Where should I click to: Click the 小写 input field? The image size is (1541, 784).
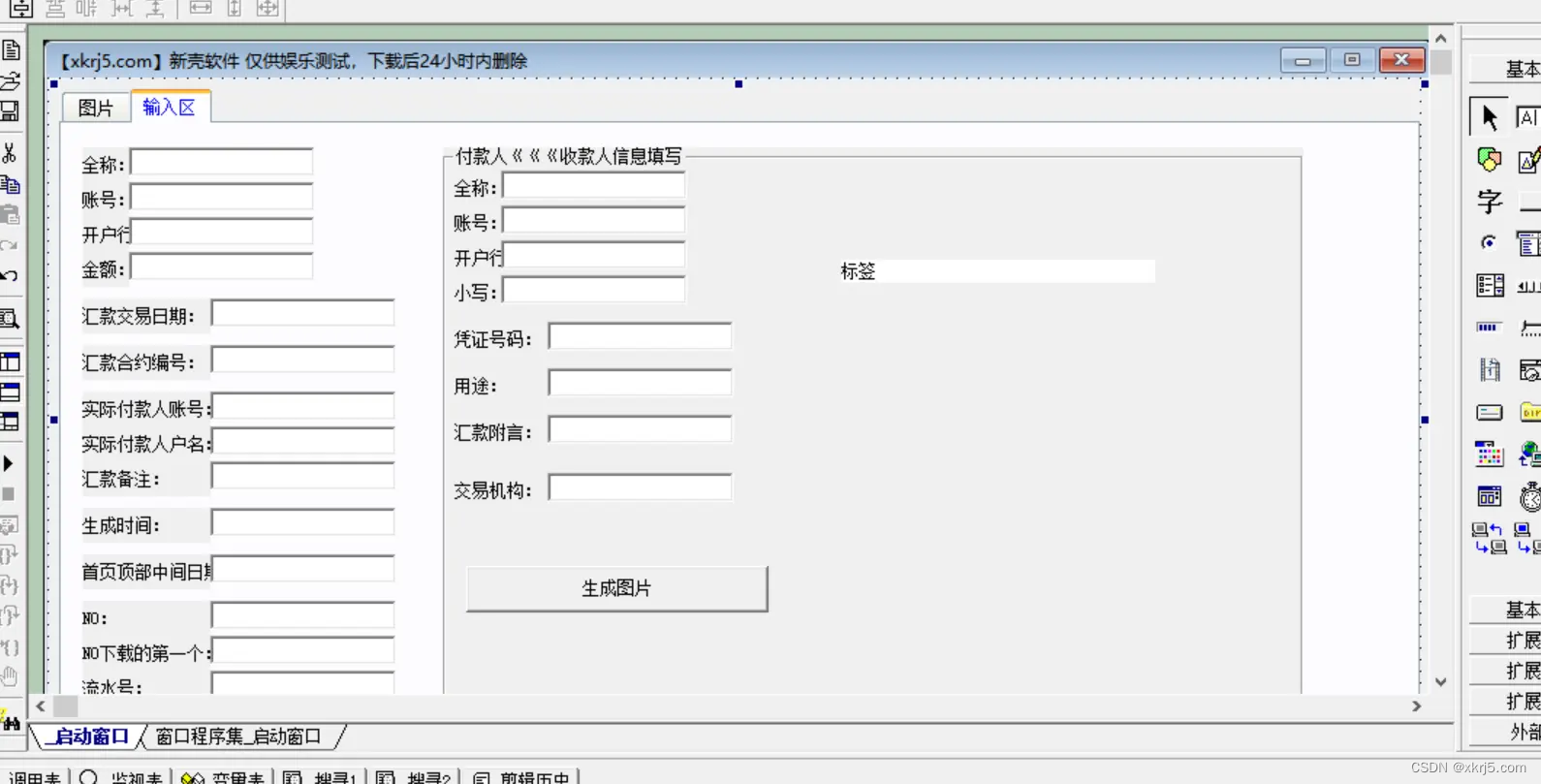(x=594, y=290)
